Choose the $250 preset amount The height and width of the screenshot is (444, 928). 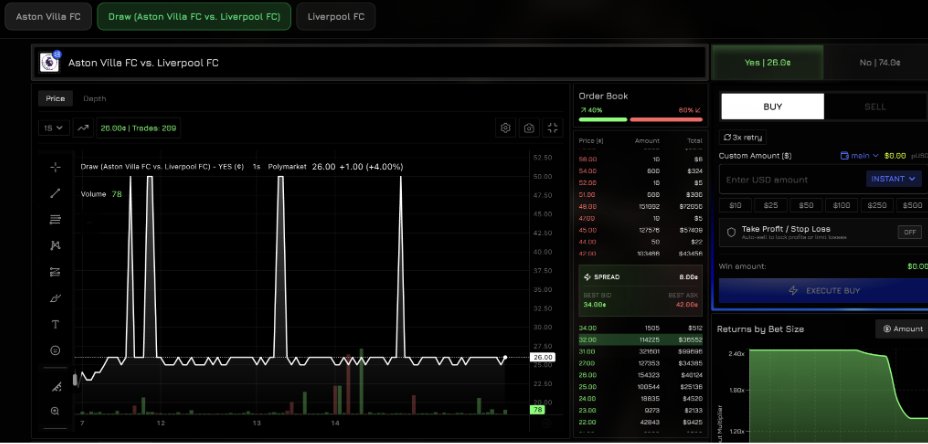pos(877,205)
